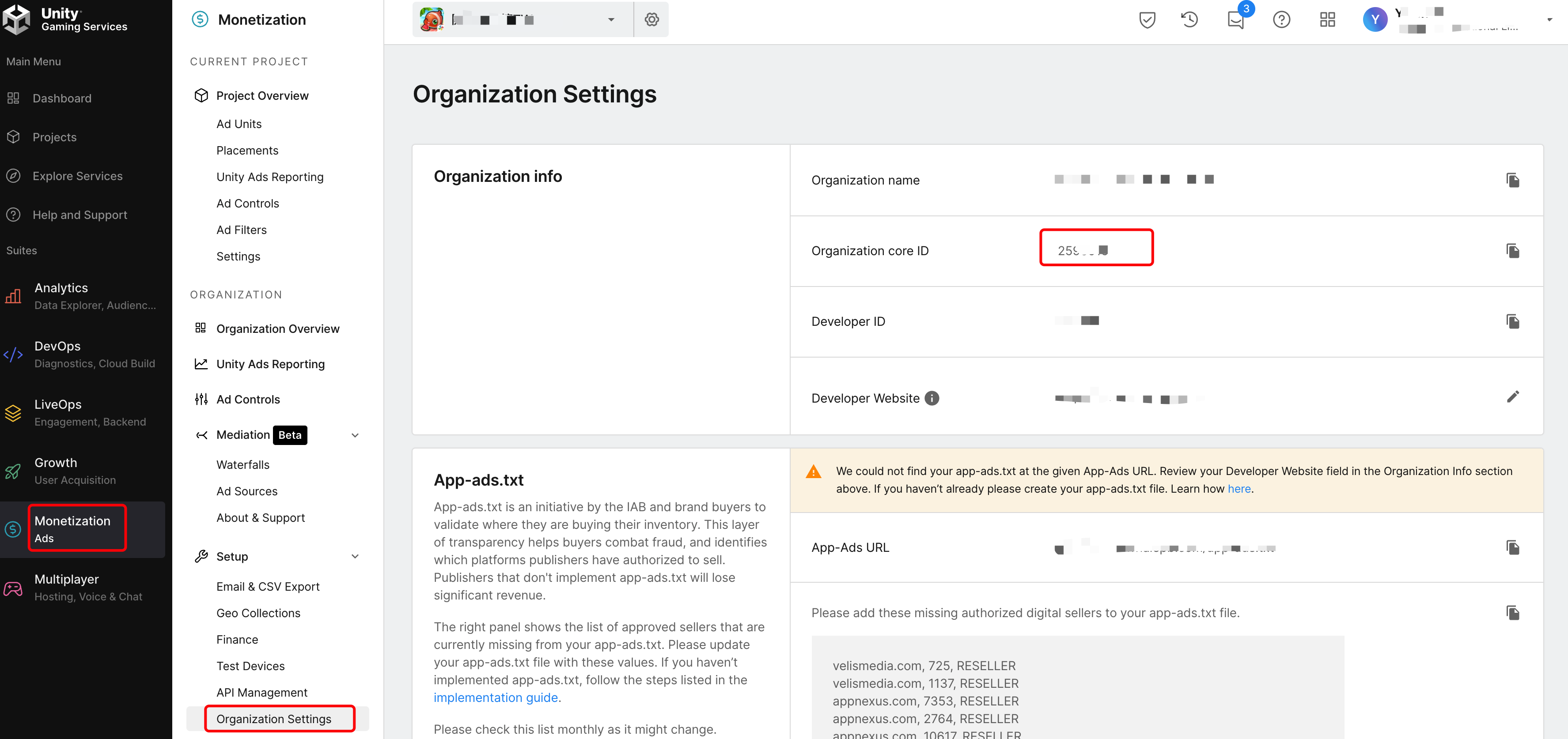
Task: Open Organization Overview
Action: 278,328
